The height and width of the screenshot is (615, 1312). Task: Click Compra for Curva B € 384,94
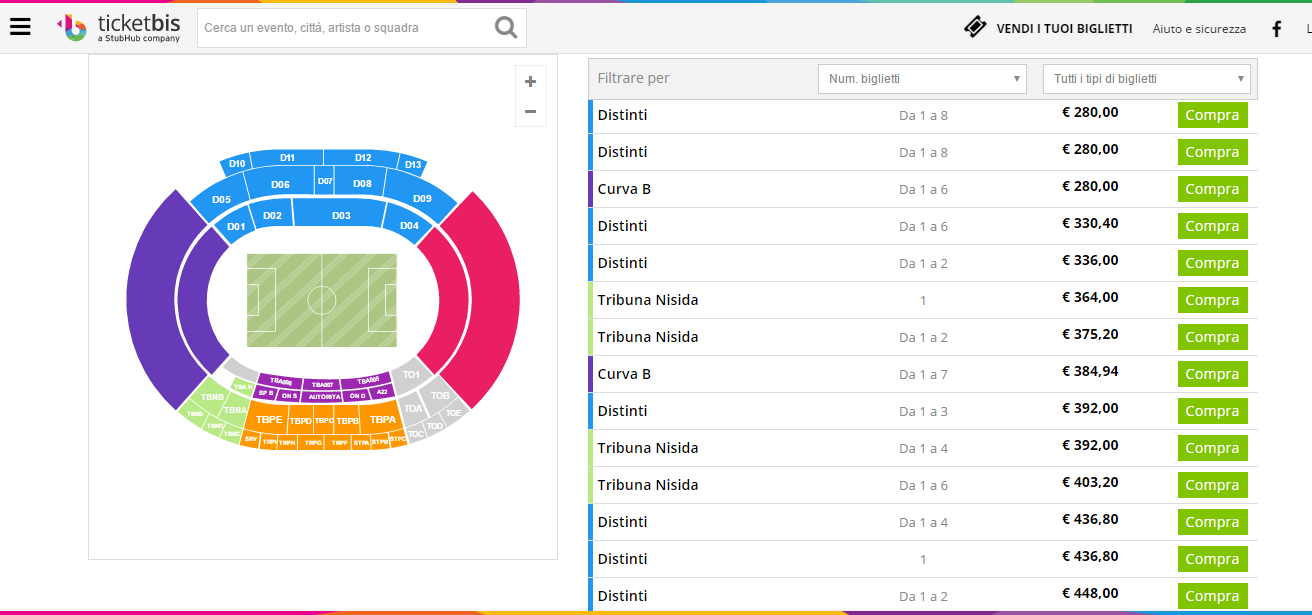pos(1212,374)
